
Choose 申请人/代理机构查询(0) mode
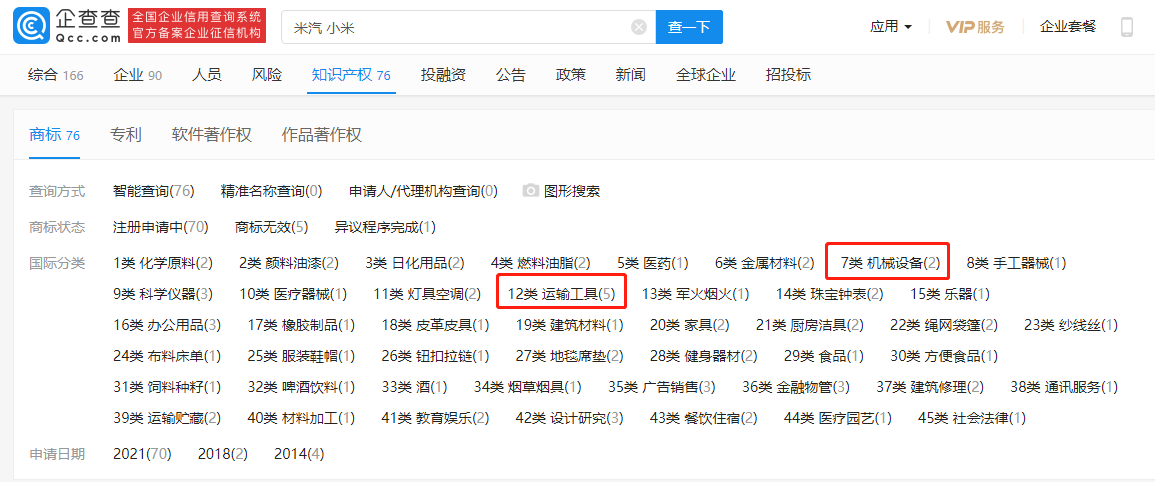coord(424,191)
